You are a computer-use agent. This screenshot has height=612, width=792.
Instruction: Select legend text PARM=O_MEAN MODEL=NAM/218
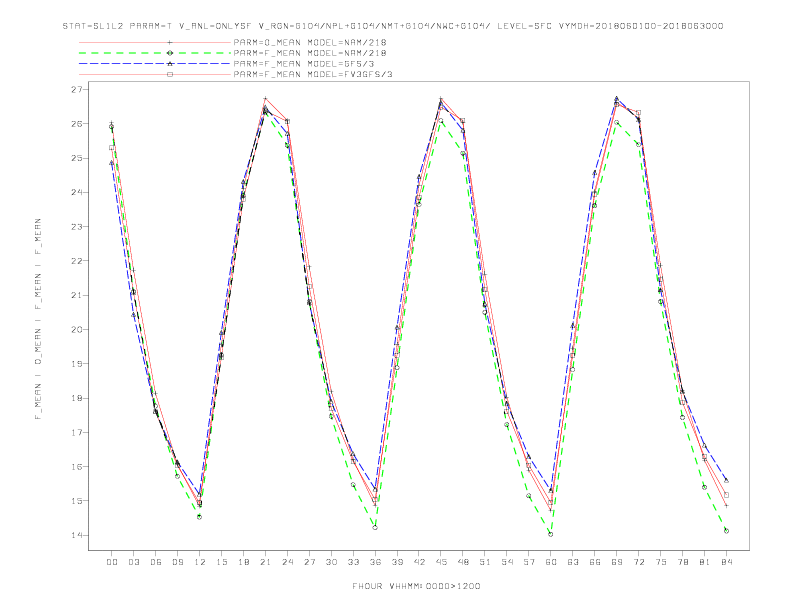click(310, 42)
